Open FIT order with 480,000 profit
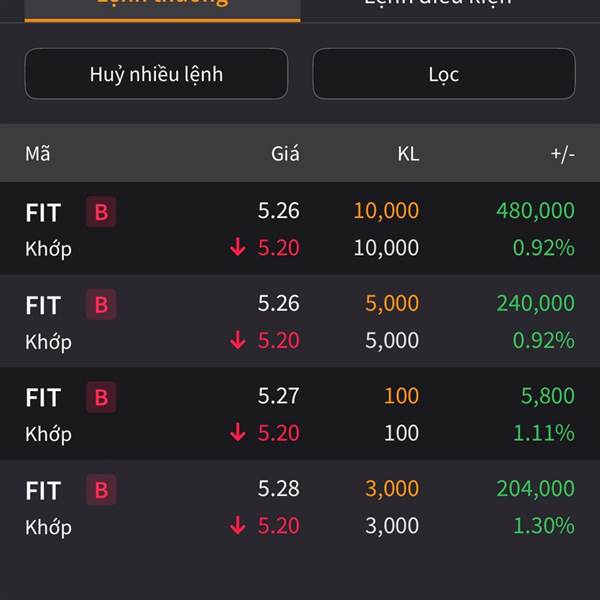600x600 pixels. click(300, 228)
